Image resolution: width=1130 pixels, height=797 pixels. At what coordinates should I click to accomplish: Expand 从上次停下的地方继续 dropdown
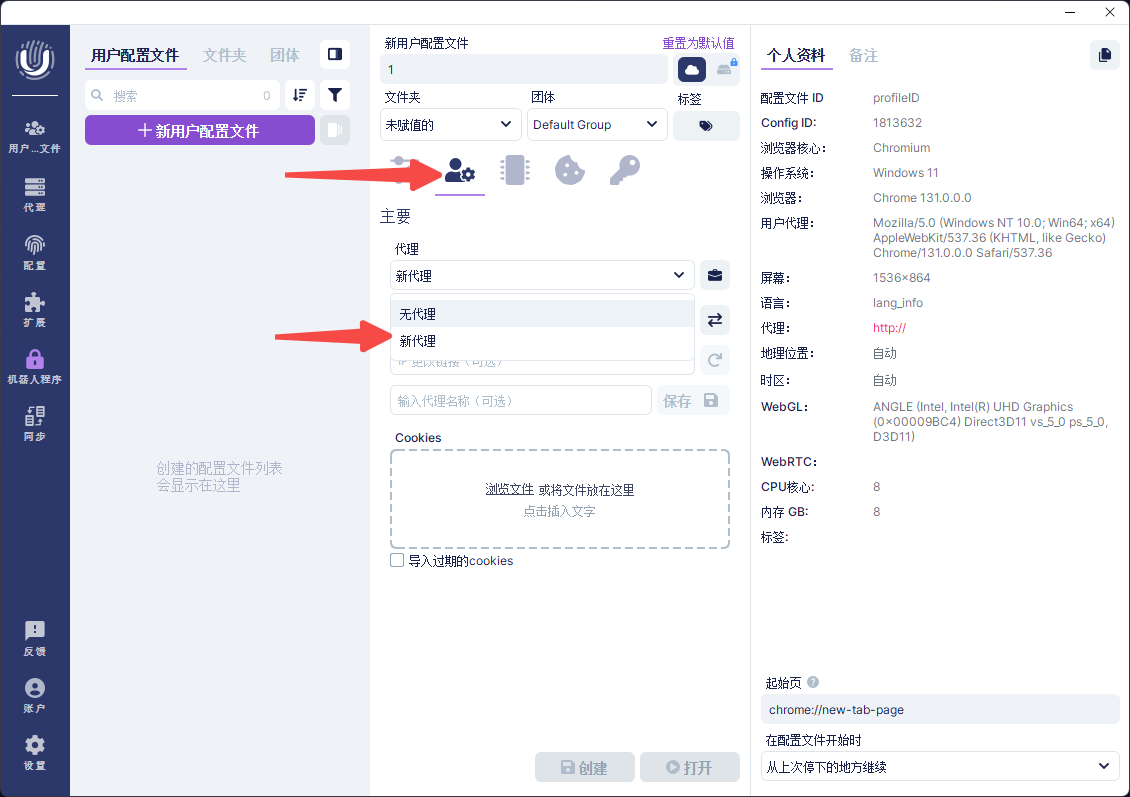(940, 767)
